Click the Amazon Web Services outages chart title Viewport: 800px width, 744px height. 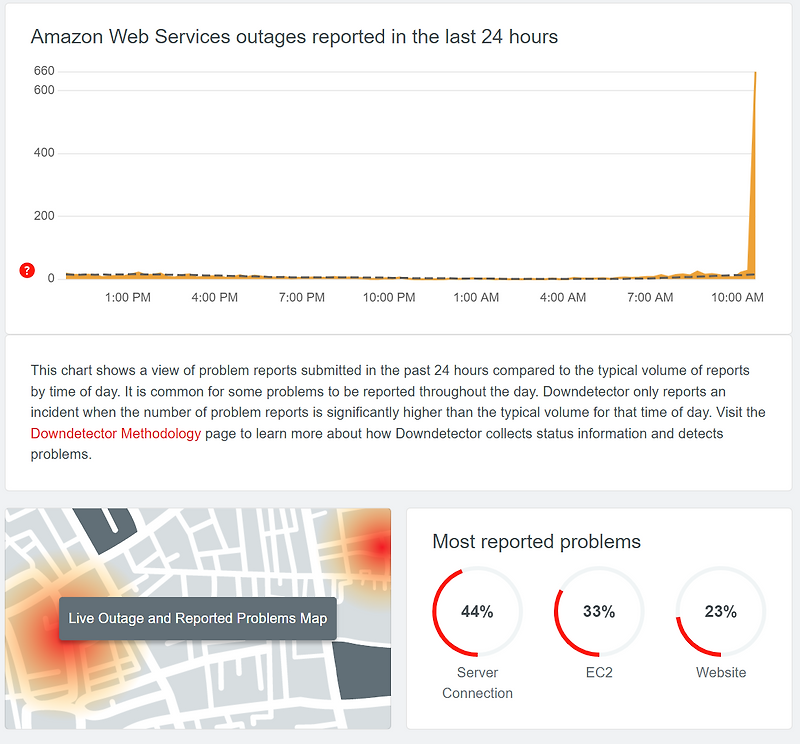tap(294, 37)
